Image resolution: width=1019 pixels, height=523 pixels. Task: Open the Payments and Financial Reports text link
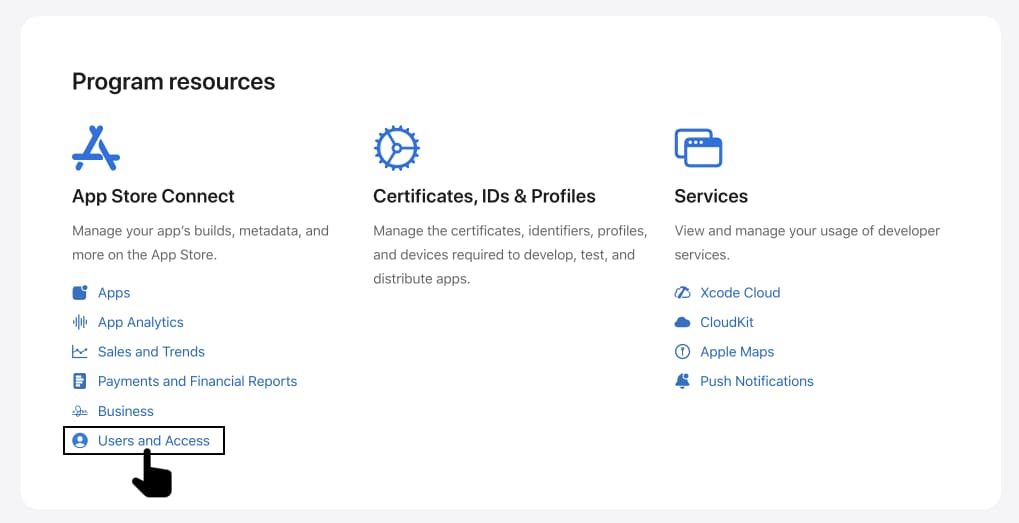[197, 381]
